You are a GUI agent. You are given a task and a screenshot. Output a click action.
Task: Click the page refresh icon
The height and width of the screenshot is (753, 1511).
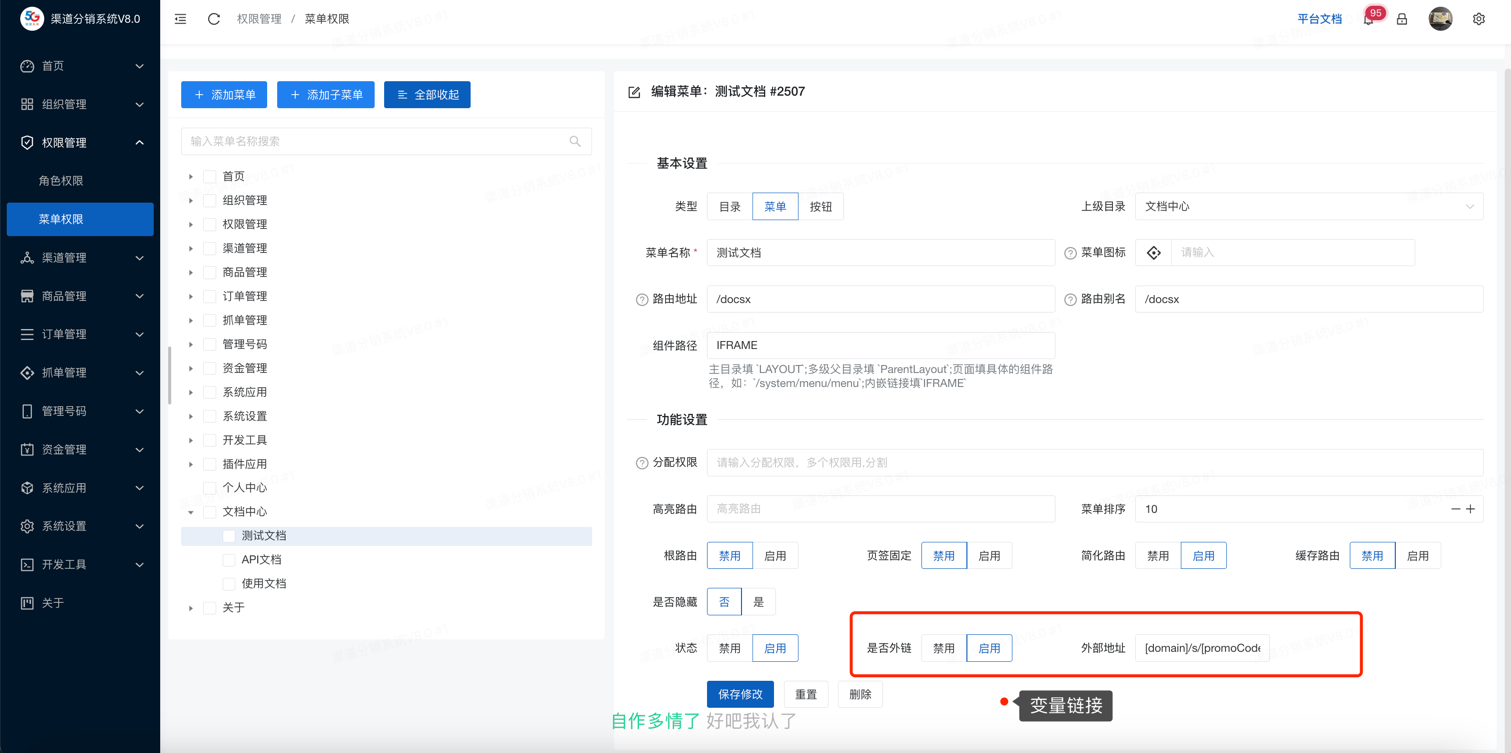point(214,19)
